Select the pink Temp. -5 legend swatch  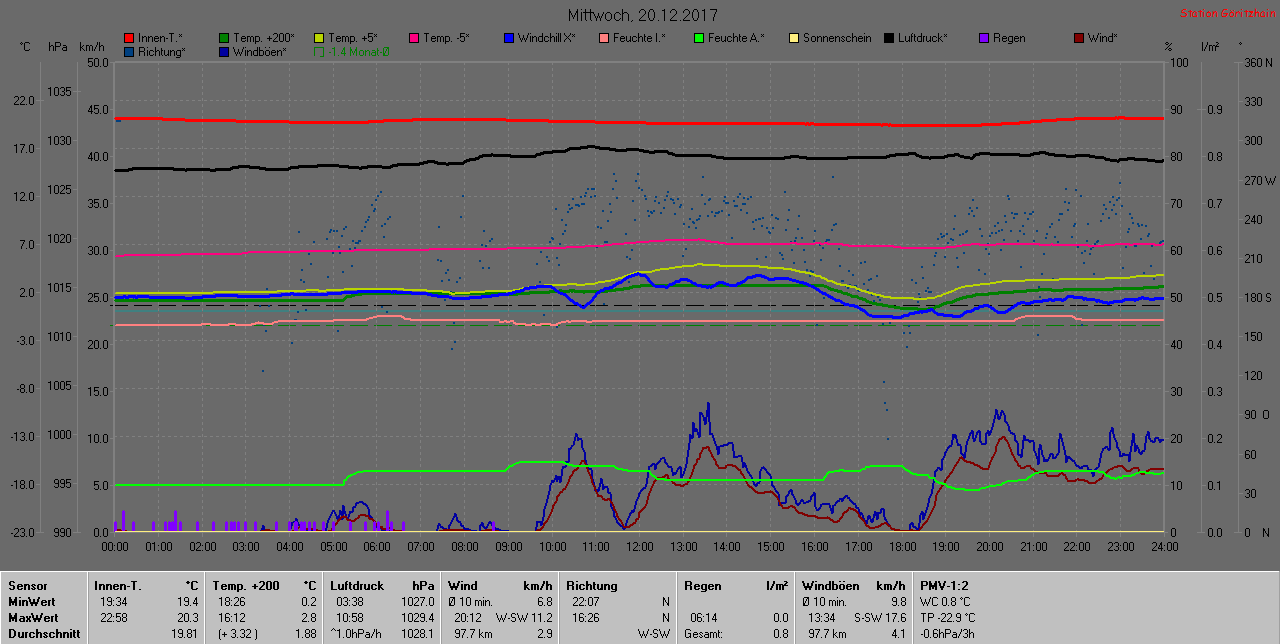pyautogui.click(x=414, y=38)
